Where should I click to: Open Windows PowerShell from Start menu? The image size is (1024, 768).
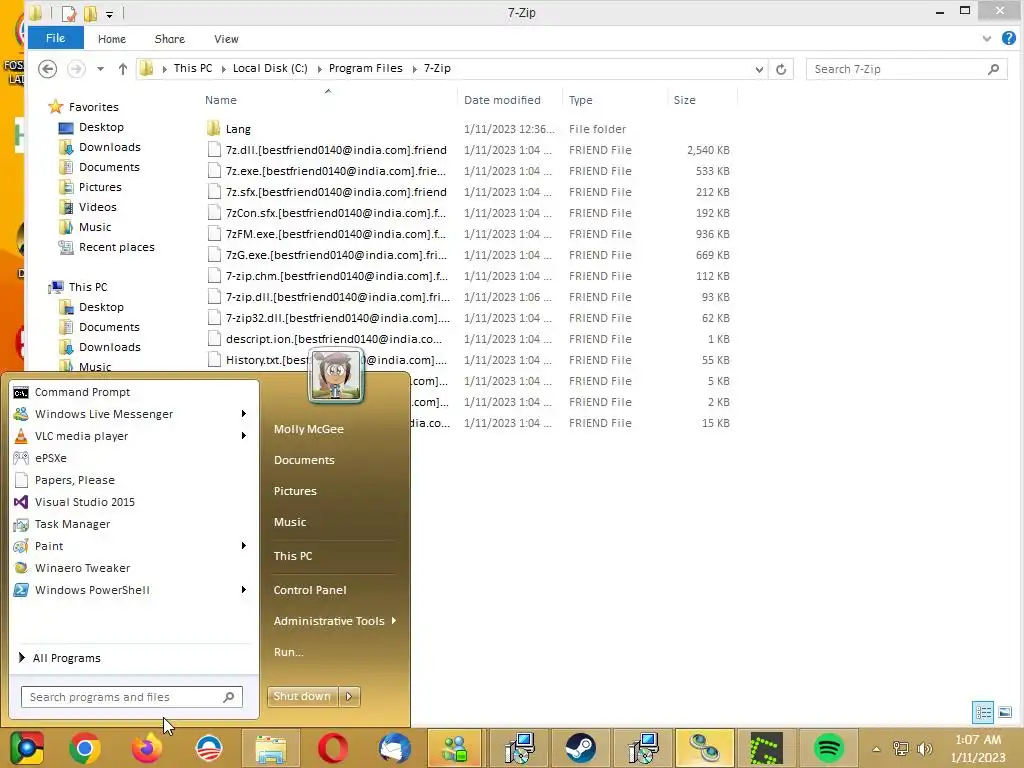click(x=82, y=590)
